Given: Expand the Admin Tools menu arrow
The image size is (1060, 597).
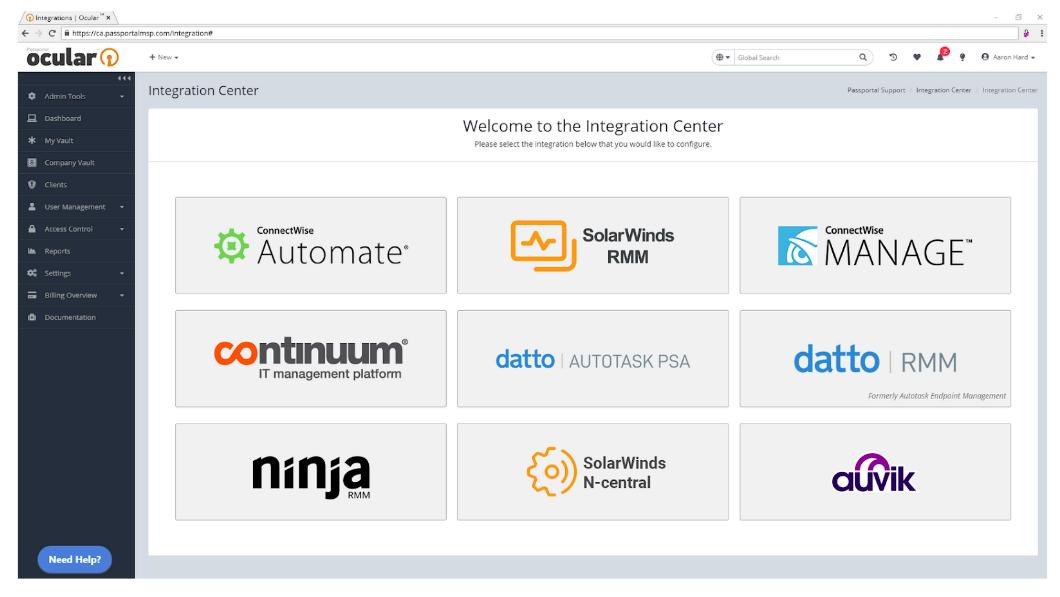Looking at the screenshot, I should coord(122,97).
